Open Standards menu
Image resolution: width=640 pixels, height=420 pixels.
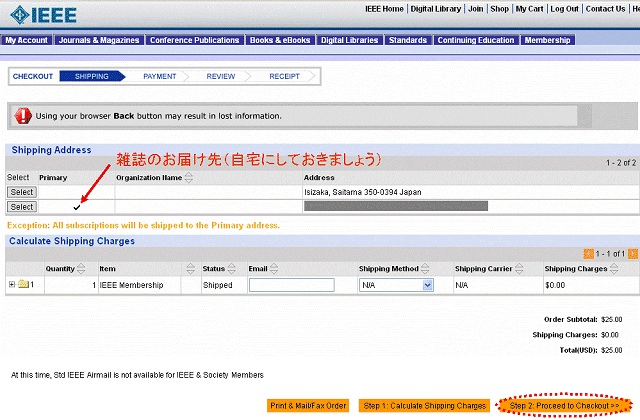tap(408, 40)
